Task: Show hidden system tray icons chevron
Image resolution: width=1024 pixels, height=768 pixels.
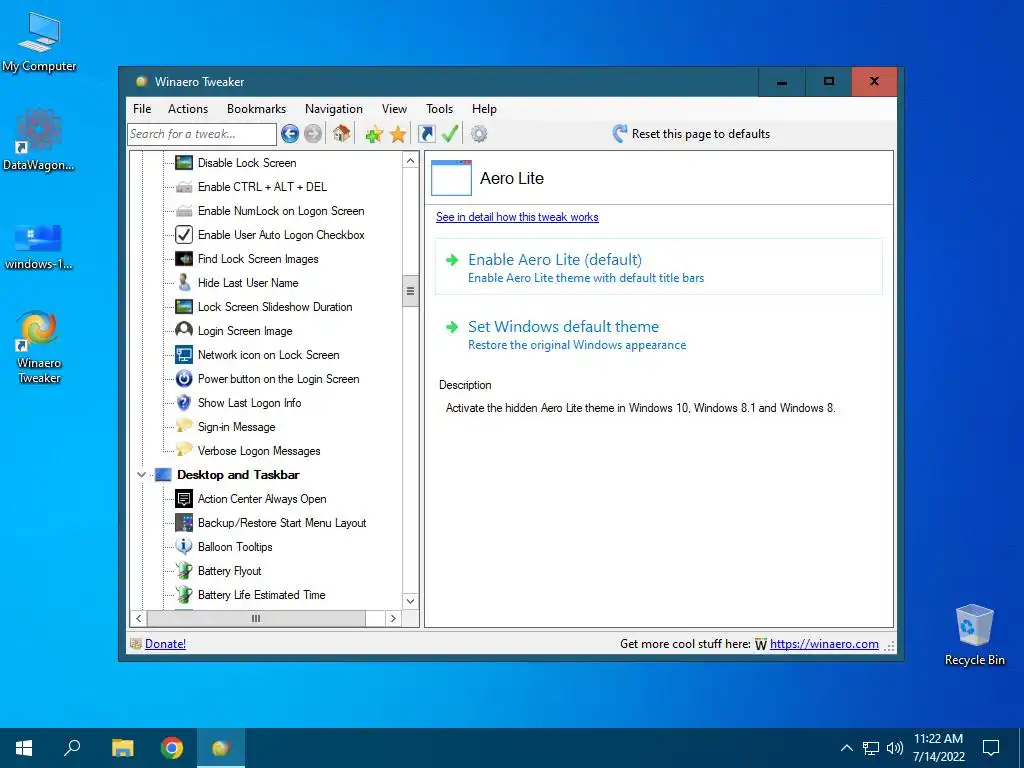Action: click(846, 748)
